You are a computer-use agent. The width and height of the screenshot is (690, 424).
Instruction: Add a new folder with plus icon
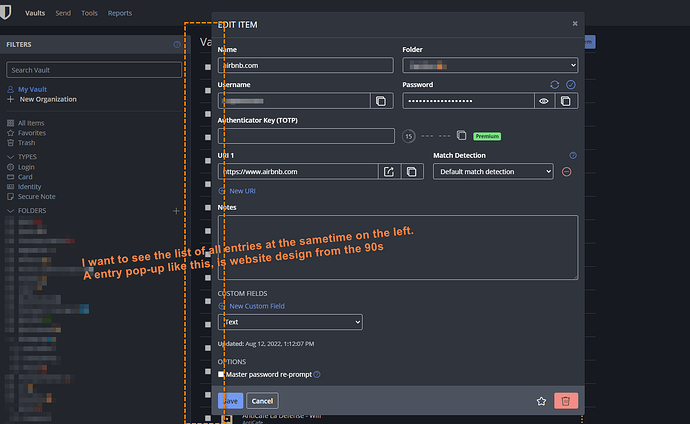pyautogui.click(x=176, y=211)
